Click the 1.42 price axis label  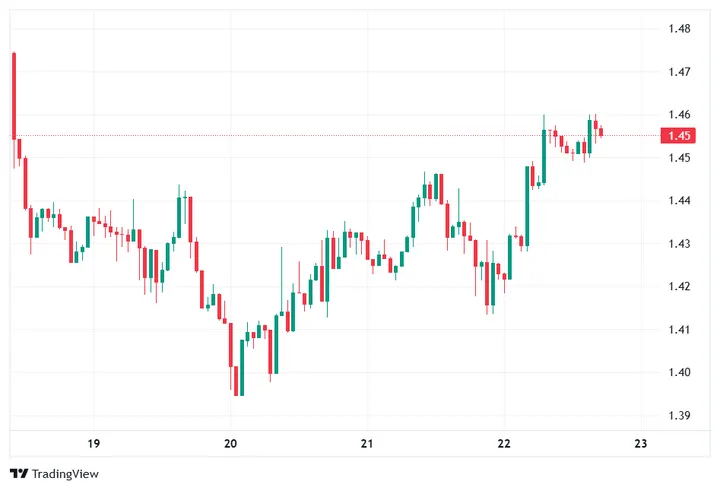coord(680,287)
